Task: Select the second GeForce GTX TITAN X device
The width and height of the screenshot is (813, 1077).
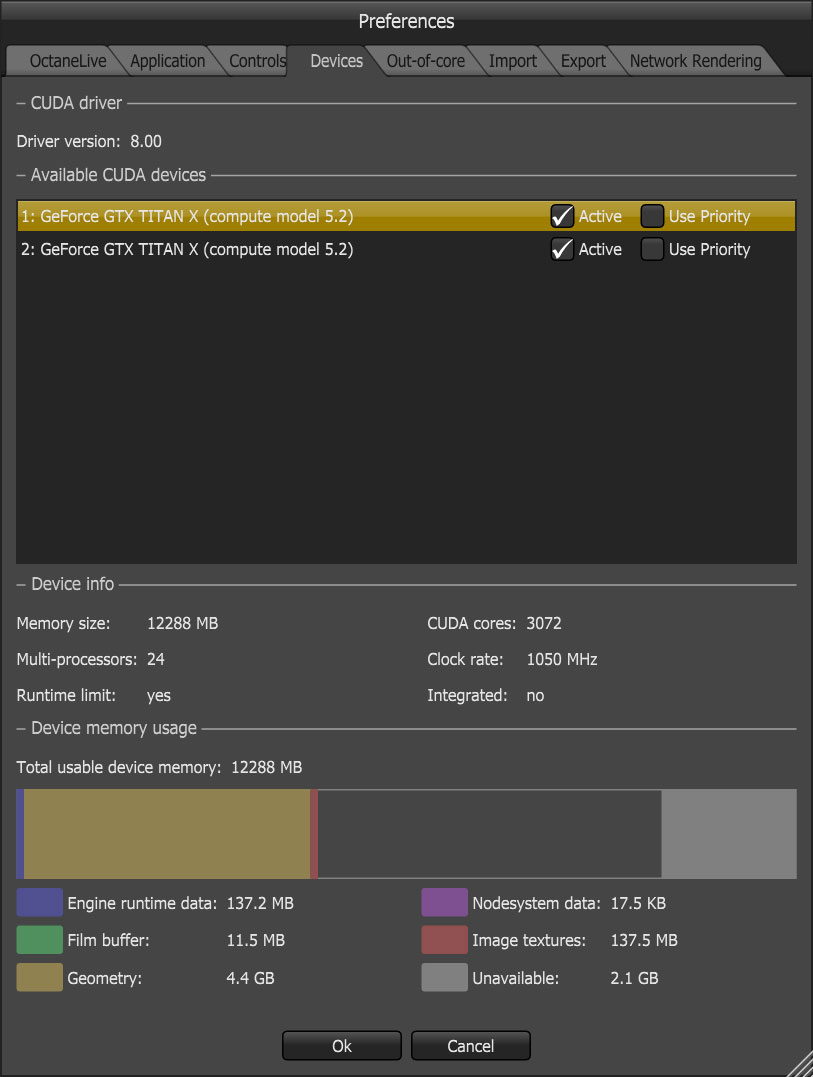Action: pos(187,249)
